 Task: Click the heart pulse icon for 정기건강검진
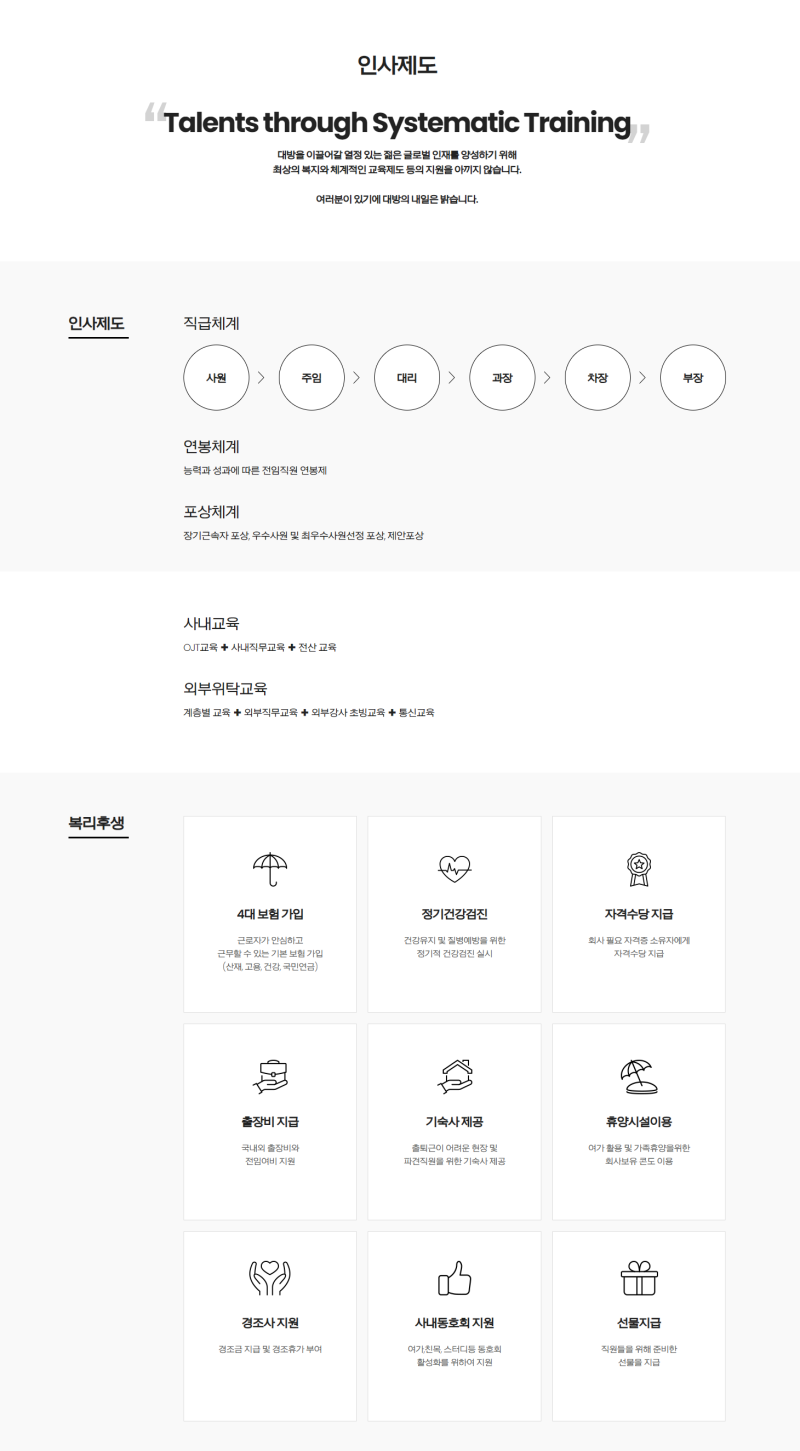point(454,869)
